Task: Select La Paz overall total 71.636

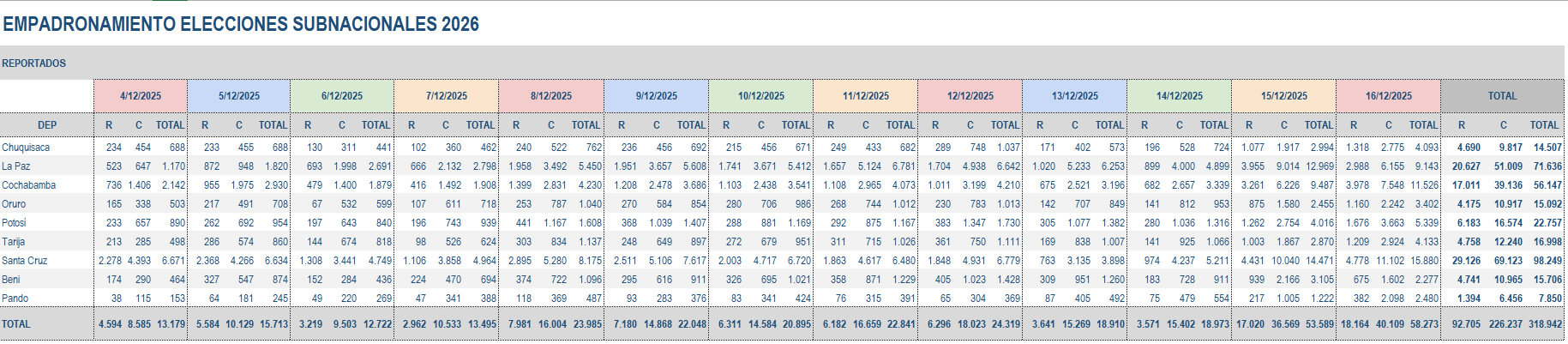Action: pyautogui.click(x=1547, y=166)
